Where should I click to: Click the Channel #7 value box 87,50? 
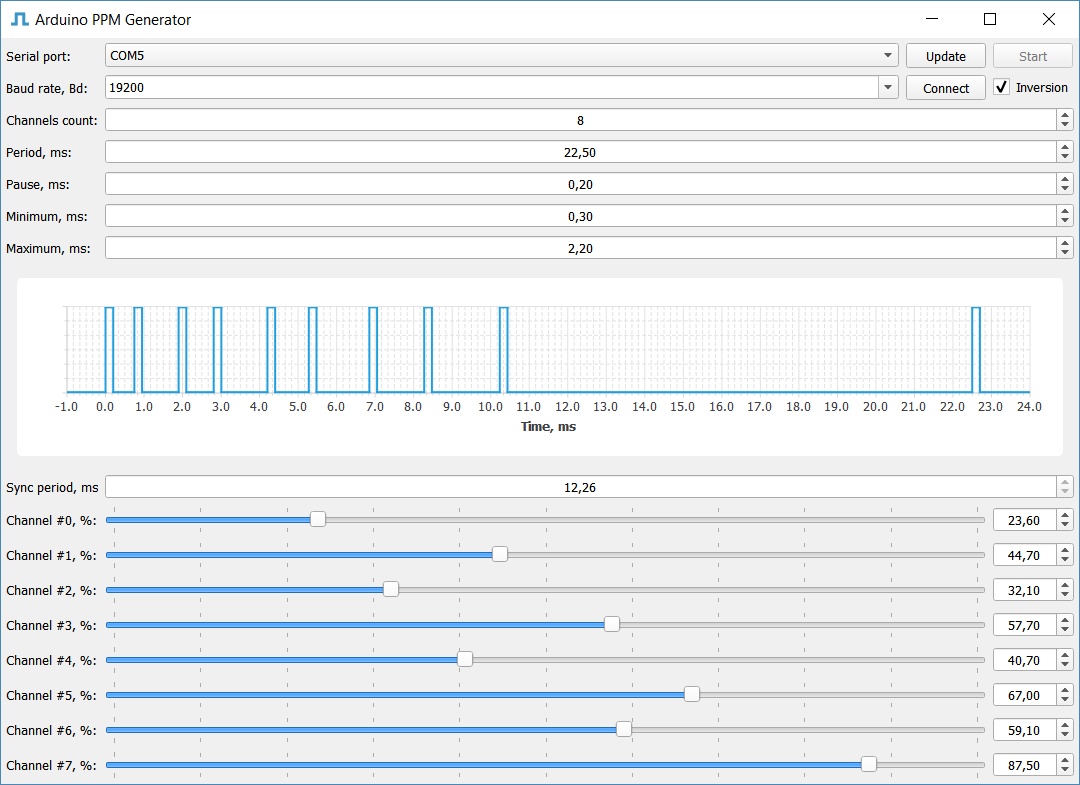1024,766
